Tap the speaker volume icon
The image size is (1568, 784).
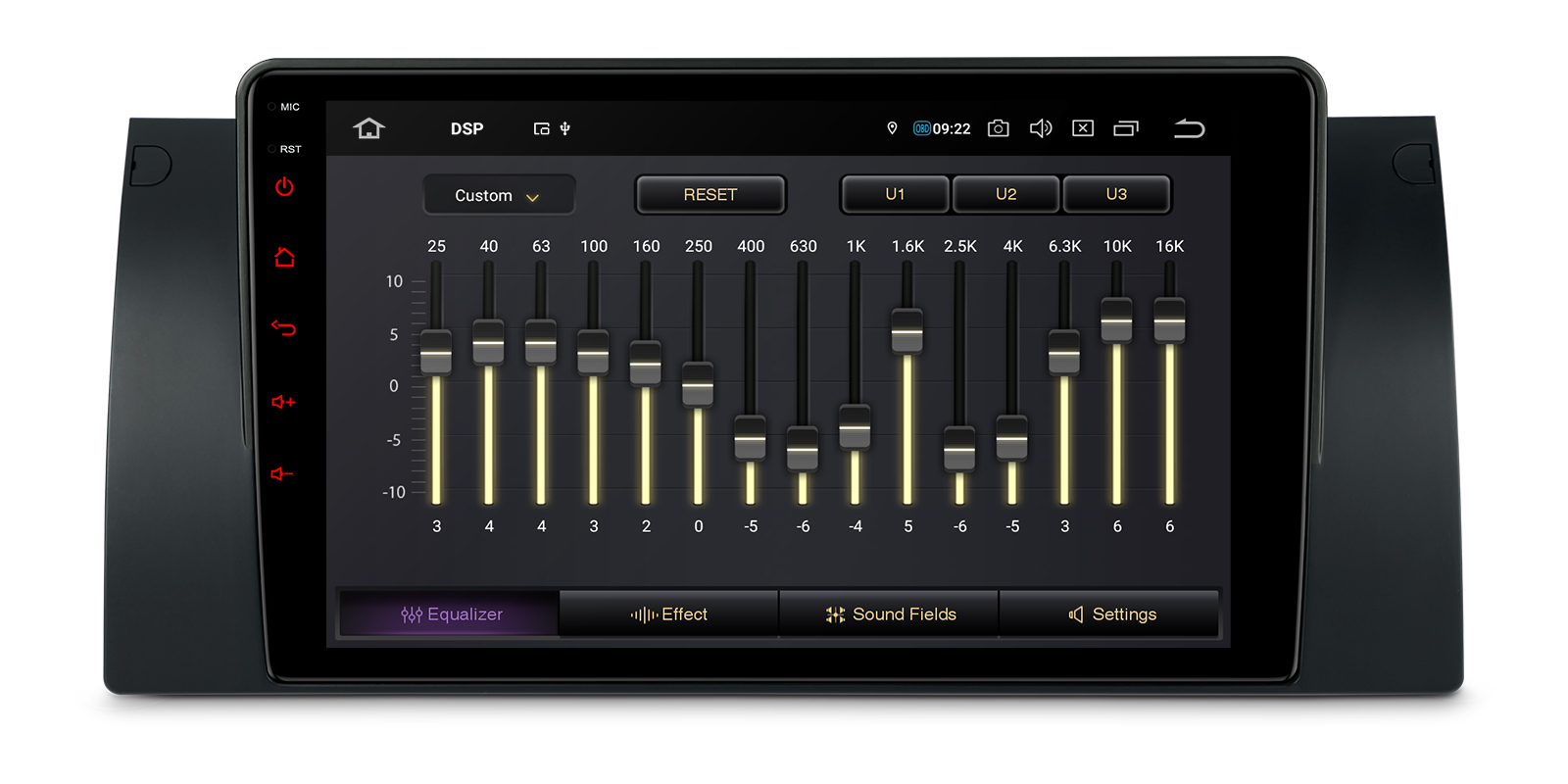[1040, 128]
